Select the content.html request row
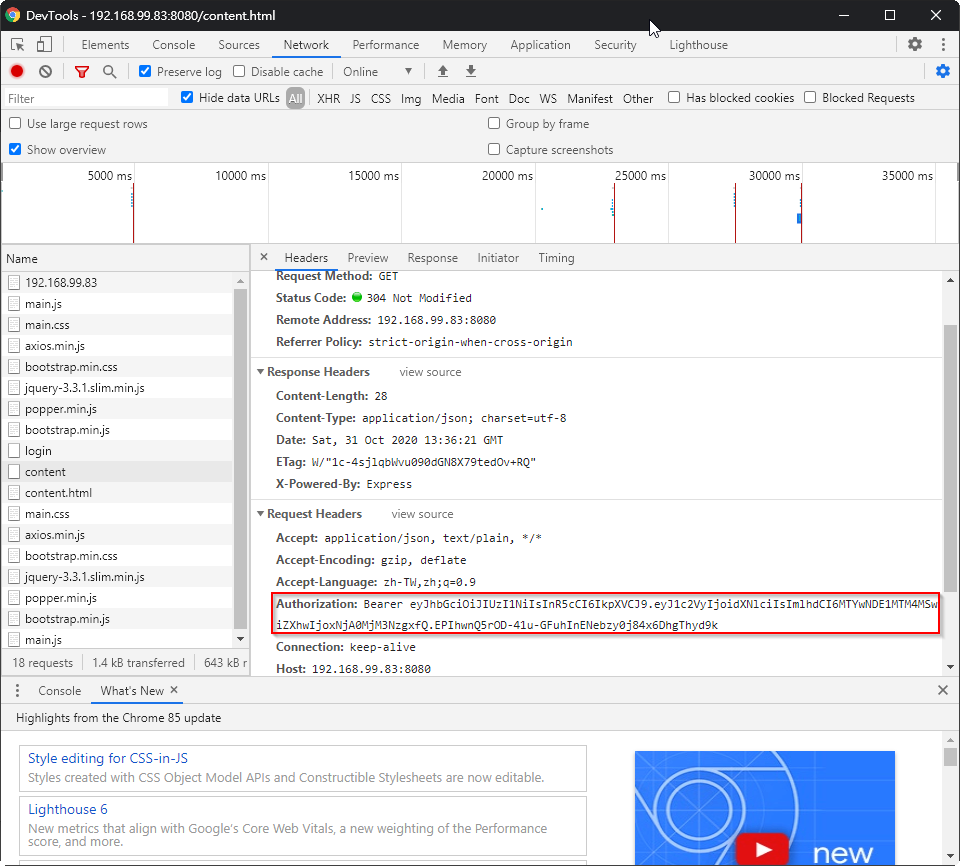 coord(117,493)
